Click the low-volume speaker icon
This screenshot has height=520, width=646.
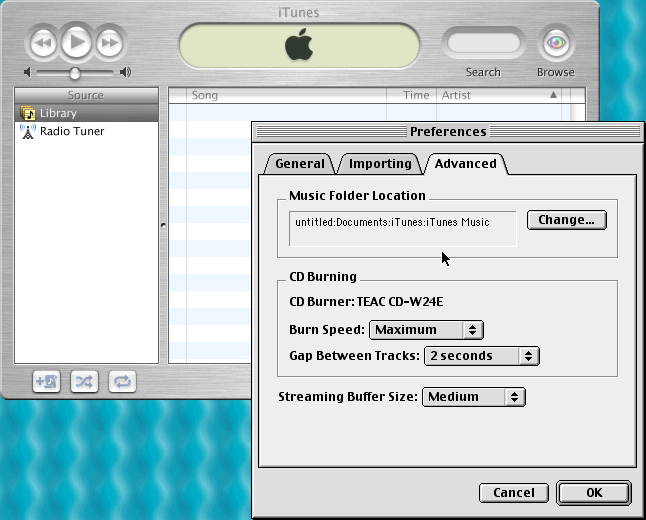(27, 73)
